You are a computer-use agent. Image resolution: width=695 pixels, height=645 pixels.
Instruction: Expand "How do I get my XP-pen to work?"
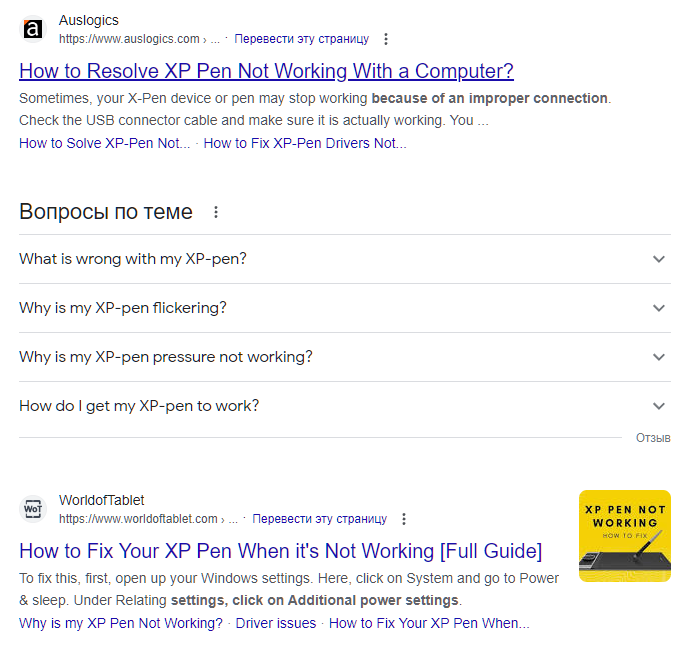pos(345,406)
